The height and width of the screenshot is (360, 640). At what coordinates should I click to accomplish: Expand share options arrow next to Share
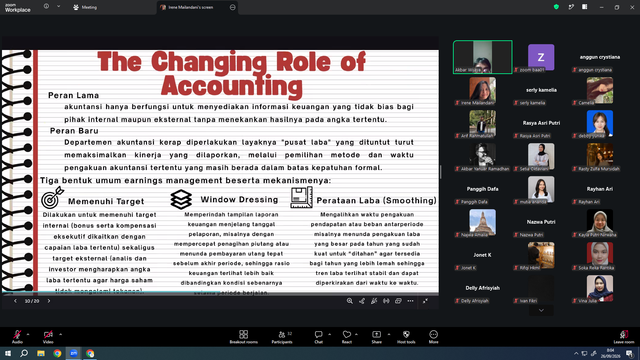[389, 334]
